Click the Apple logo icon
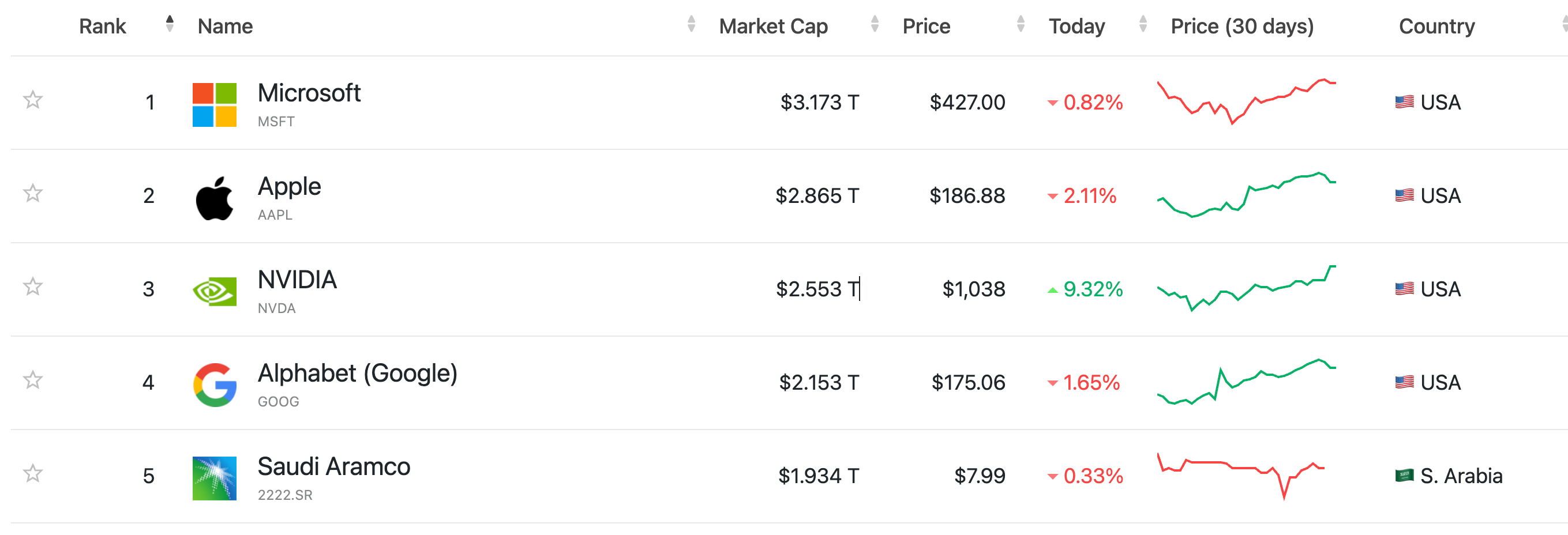1568x535 pixels. click(214, 198)
